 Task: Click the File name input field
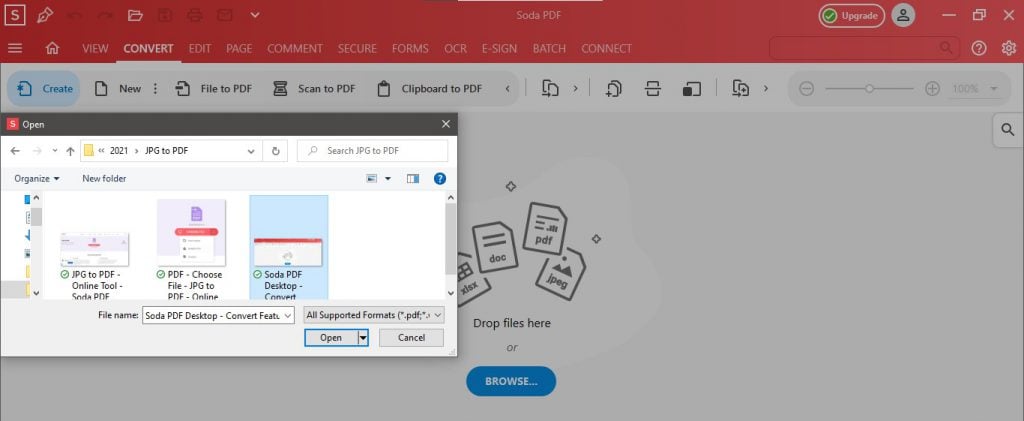point(220,315)
